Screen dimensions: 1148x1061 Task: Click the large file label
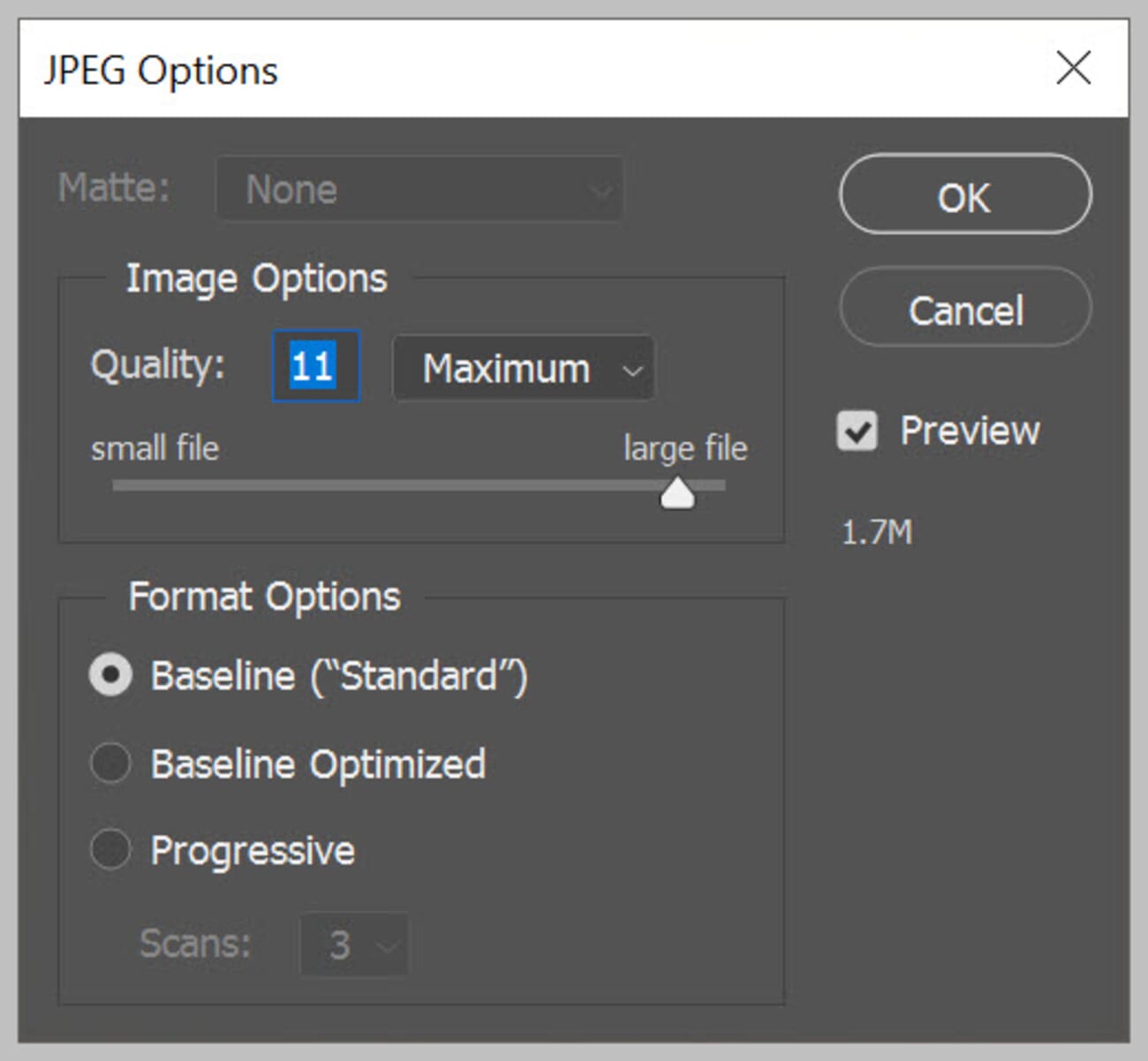[684, 448]
